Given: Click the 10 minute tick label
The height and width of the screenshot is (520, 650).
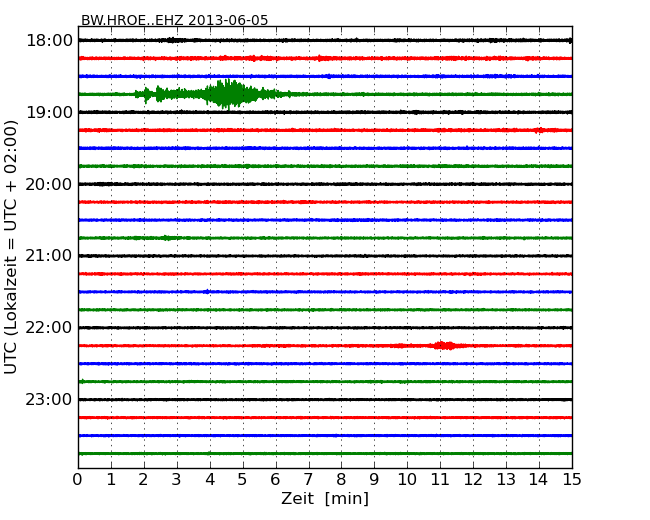Looking at the screenshot, I should [407, 480].
